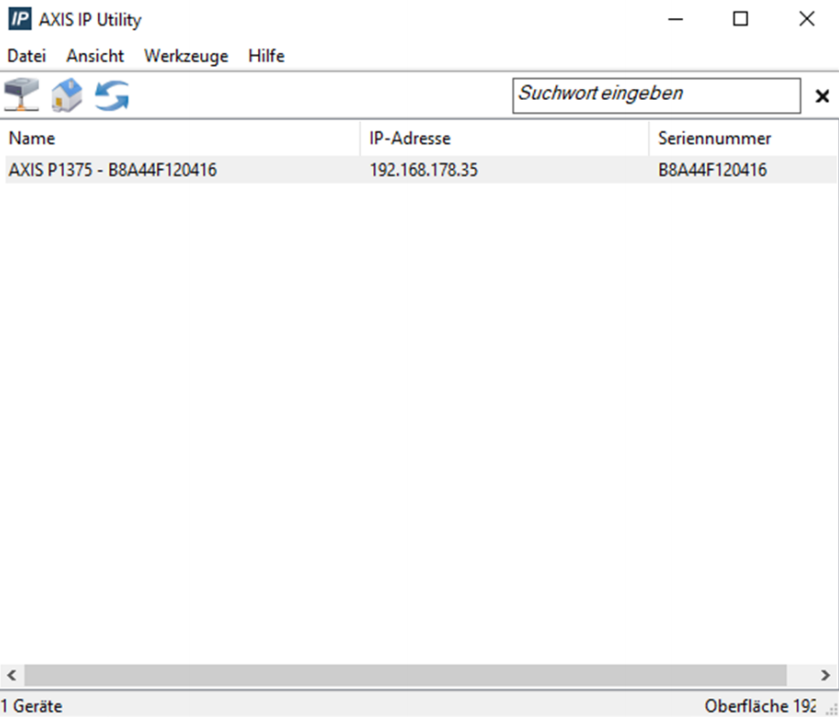The height and width of the screenshot is (717, 839).
Task: Click IP address 192.168.178.35 cell
Action: coord(424,170)
